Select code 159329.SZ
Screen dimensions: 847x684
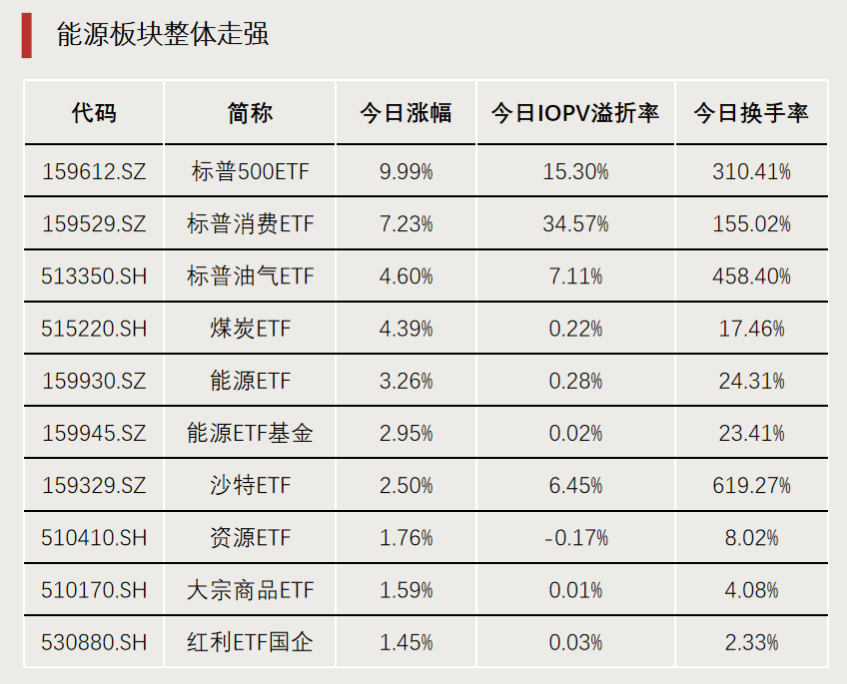(94, 485)
